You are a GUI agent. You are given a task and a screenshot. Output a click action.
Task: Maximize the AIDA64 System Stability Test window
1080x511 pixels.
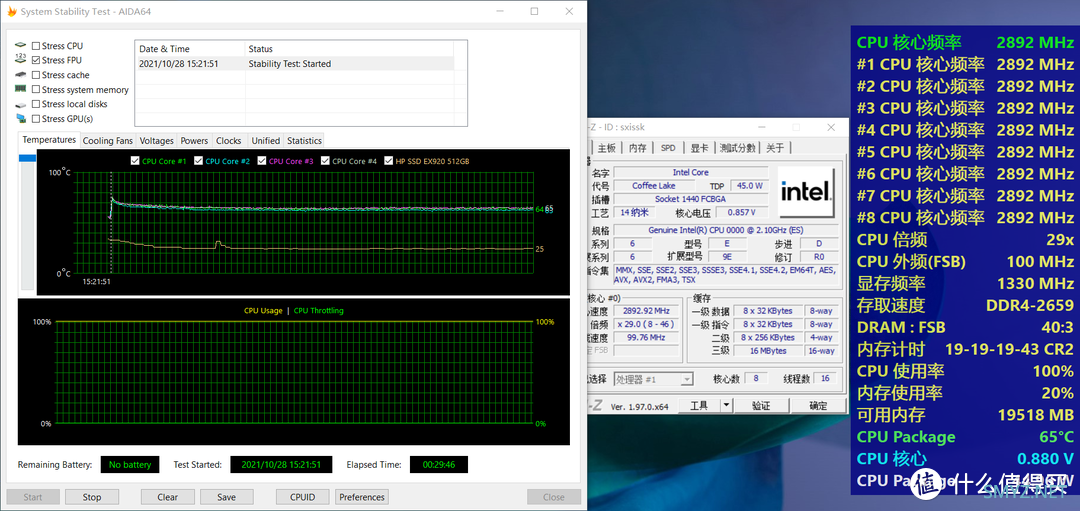pos(534,12)
